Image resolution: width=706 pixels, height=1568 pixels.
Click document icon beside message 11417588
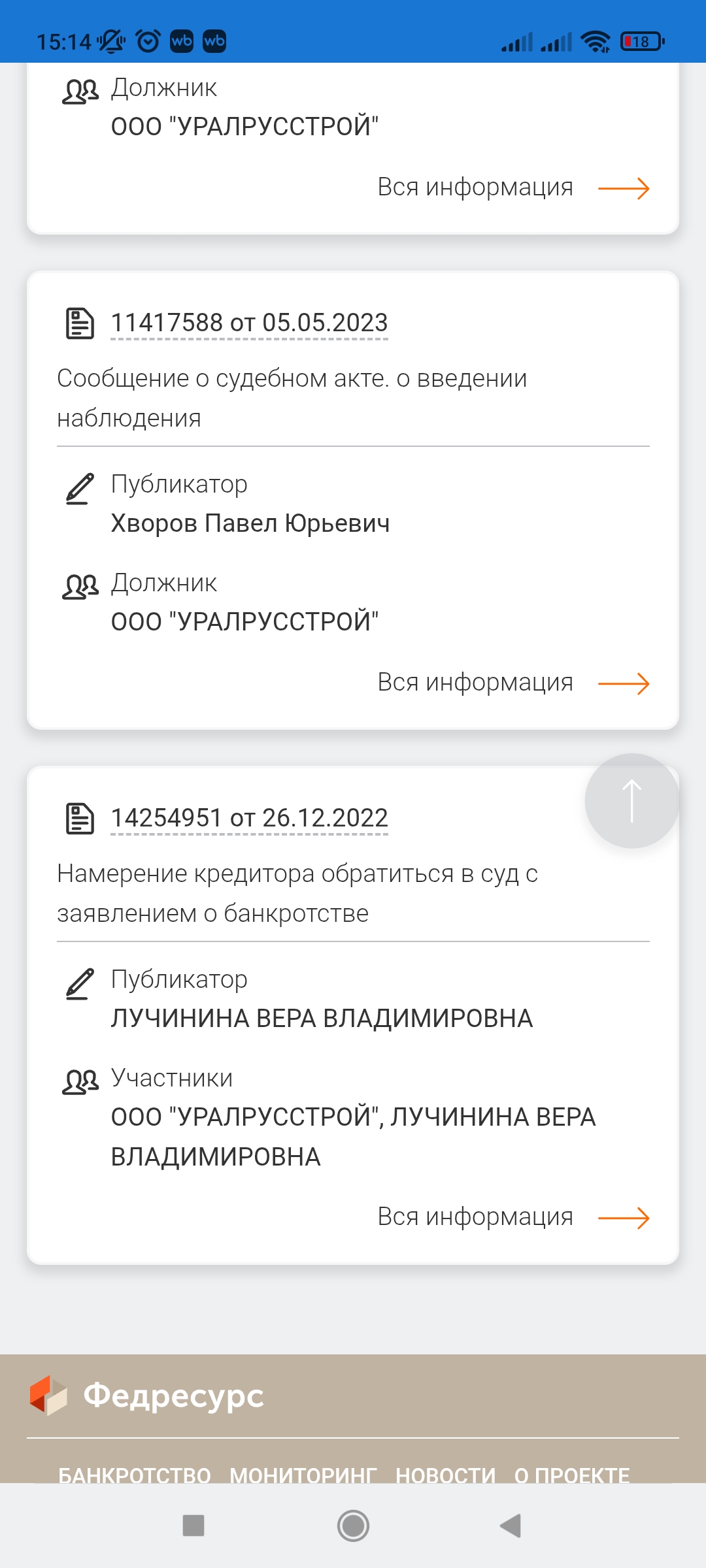[x=80, y=323]
